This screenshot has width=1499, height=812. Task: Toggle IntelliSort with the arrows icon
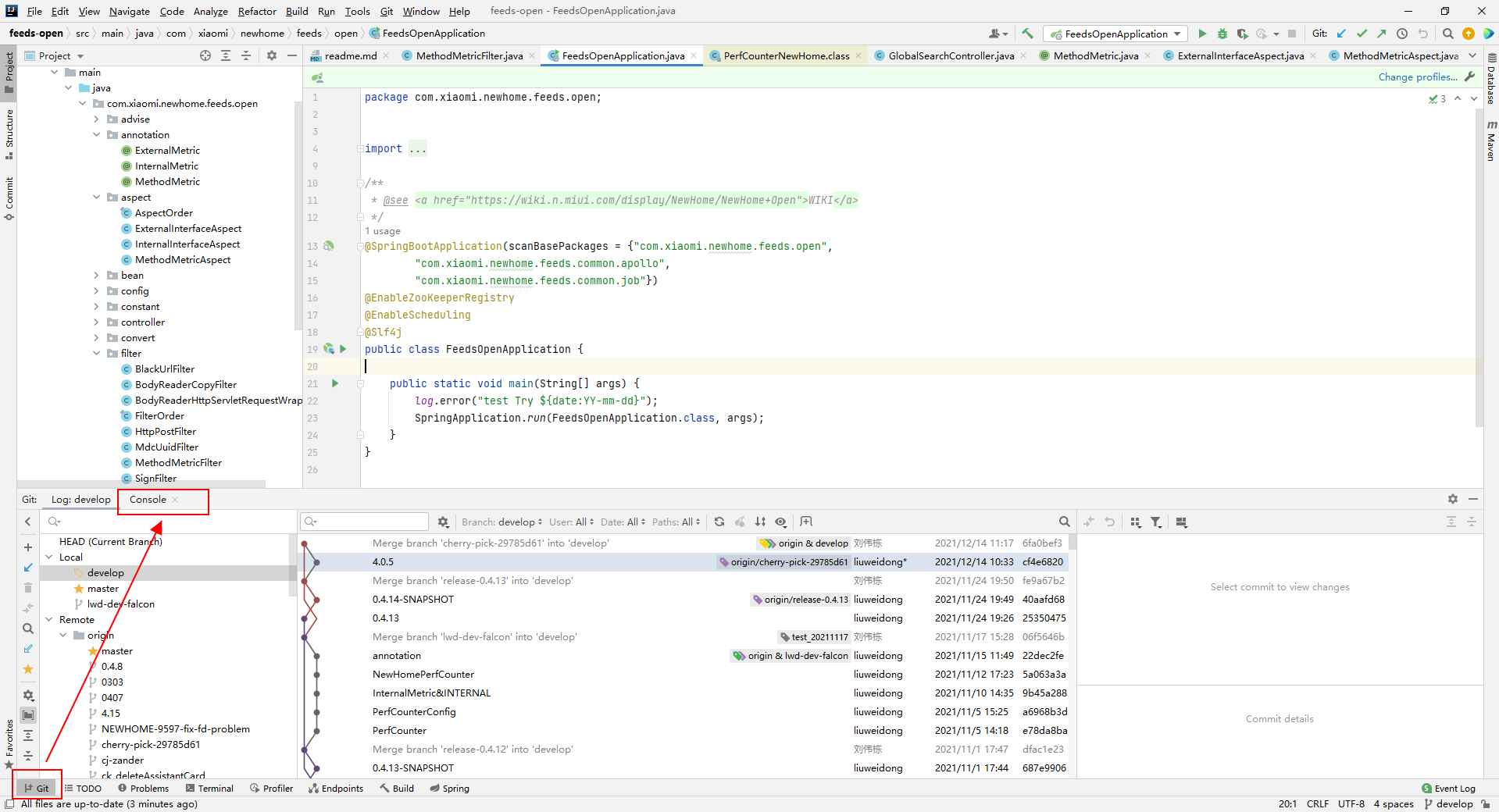pyautogui.click(x=759, y=522)
